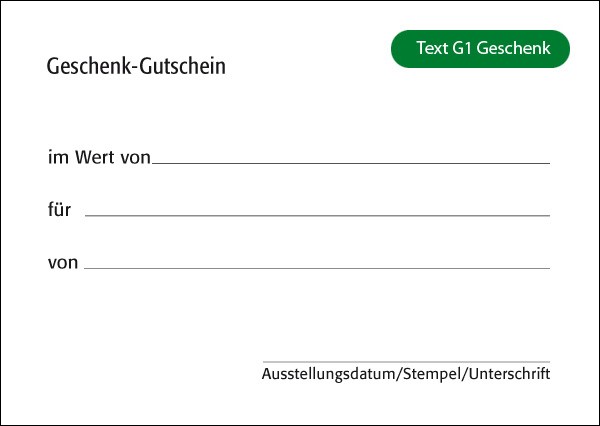Select the Geschenk-Gutschein heading
The width and height of the screenshot is (600, 426).
[136, 66]
